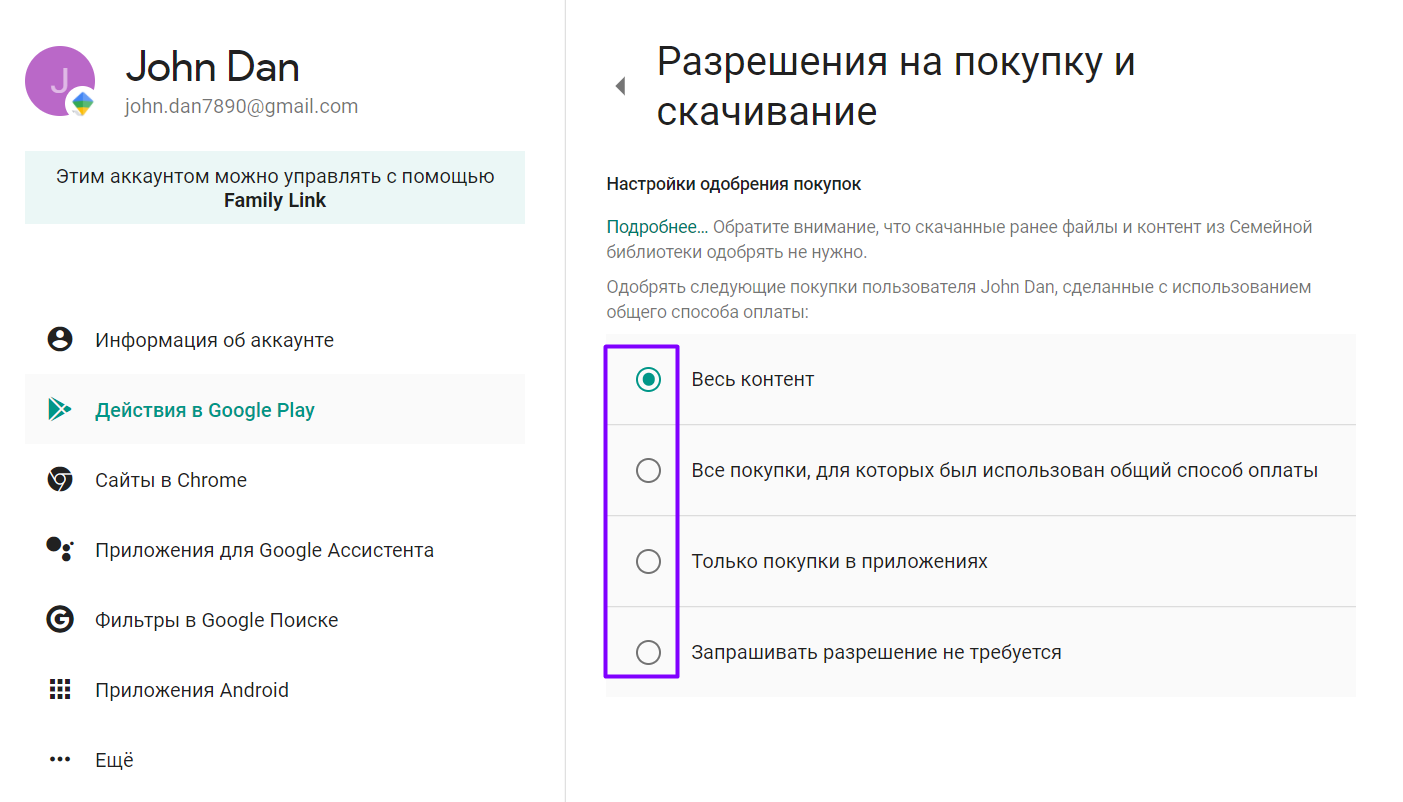Open "Фильтры в Google Поиске"
This screenshot has width=1403, height=802.
point(275,619)
